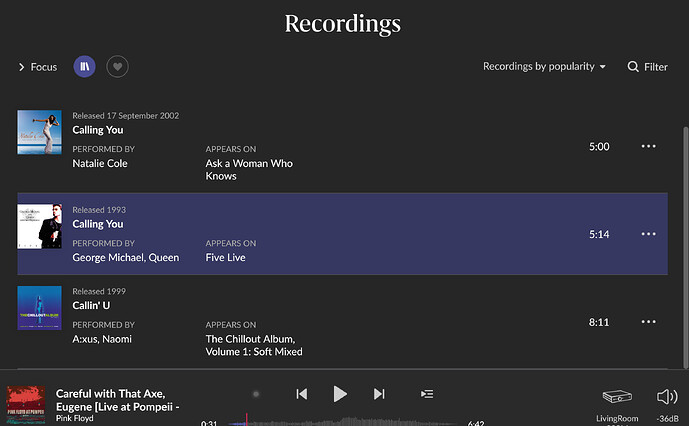Toggle the library-only view button

tap(85, 67)
